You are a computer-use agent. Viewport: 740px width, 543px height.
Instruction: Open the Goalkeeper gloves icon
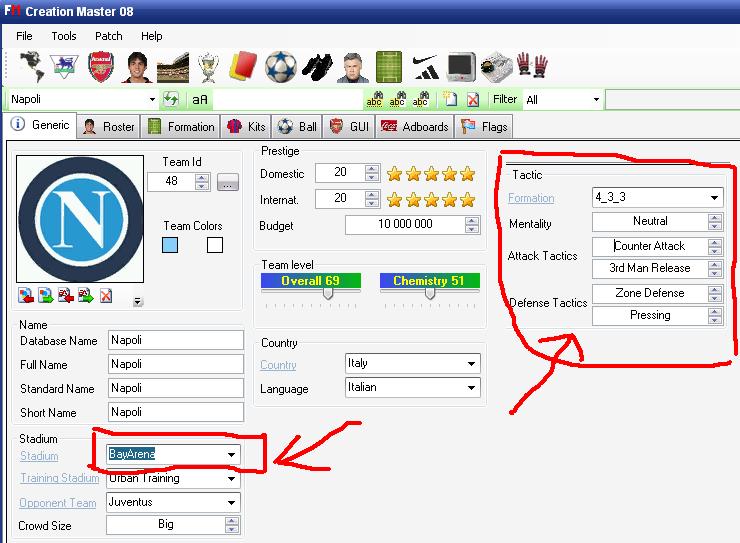pos(532,65)
